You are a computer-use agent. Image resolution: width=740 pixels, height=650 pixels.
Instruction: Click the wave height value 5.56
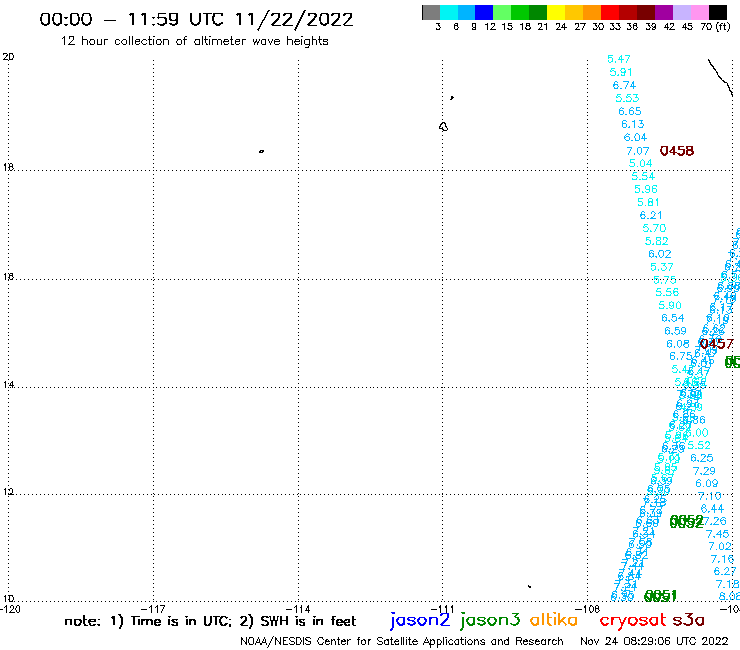pyautogui.click(x=667, y=292)
